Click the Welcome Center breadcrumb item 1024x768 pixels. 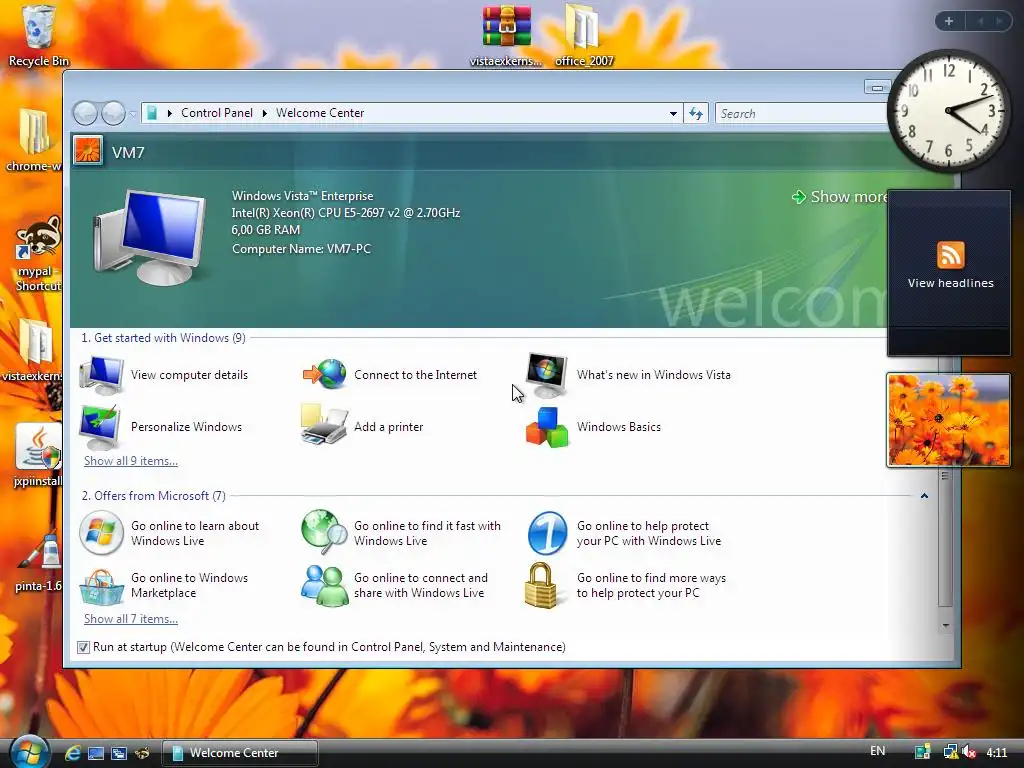[x=320, y=113]
